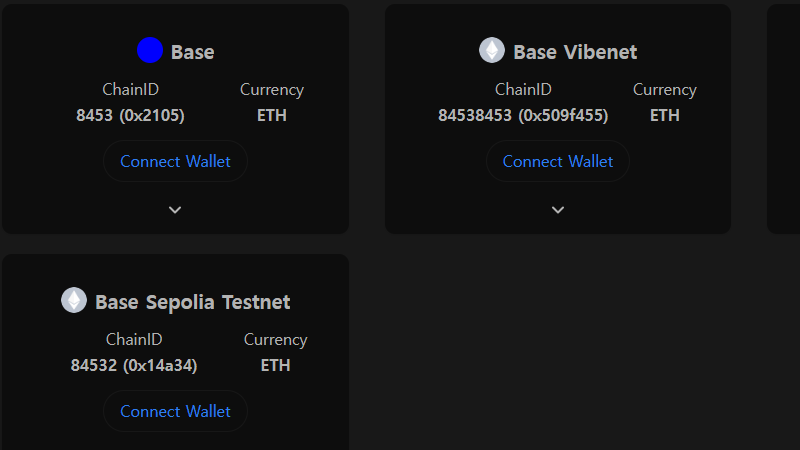
Task: Click ETH currency in Base Vibenet card
Action: [664, 115]
